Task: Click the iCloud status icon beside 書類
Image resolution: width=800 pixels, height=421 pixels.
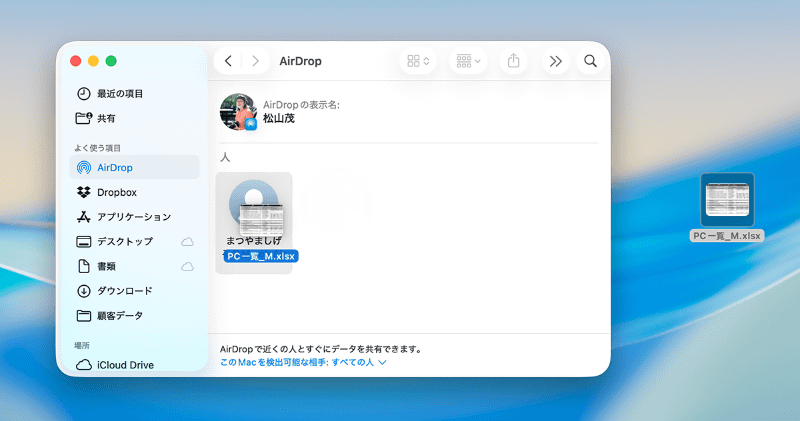Action: 187,266
